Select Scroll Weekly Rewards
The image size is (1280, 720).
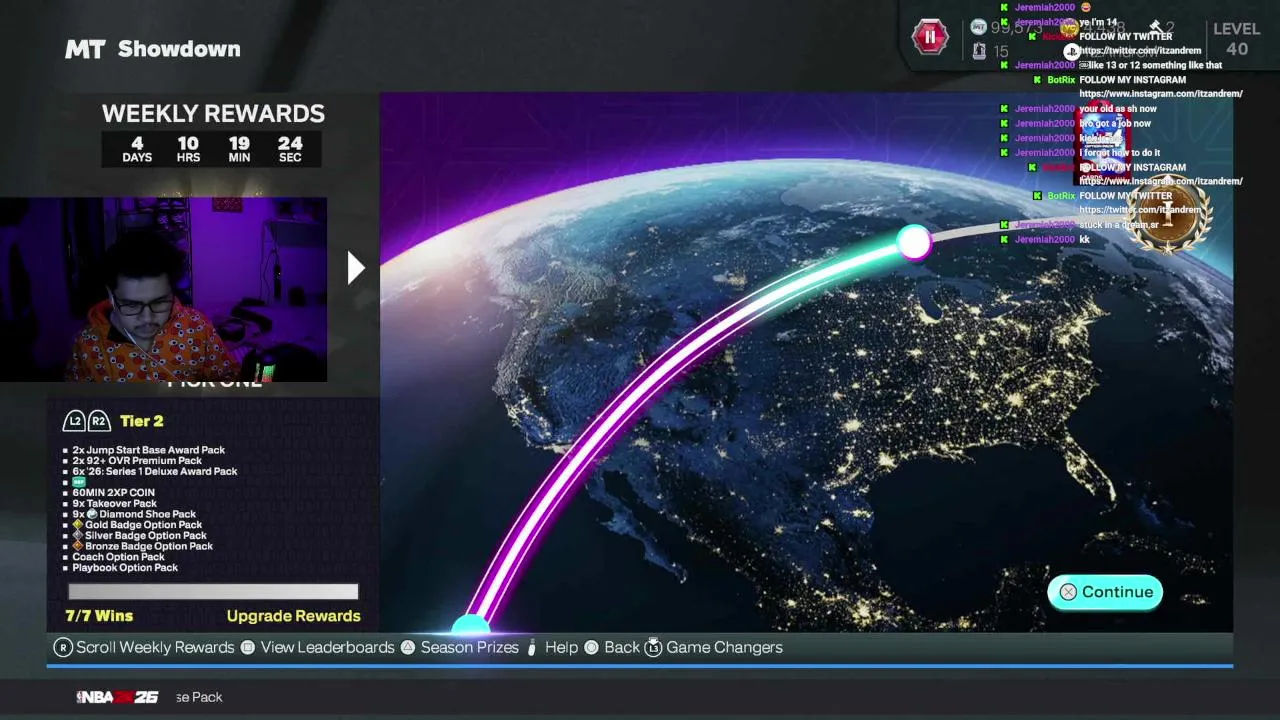tap(155, 647)
